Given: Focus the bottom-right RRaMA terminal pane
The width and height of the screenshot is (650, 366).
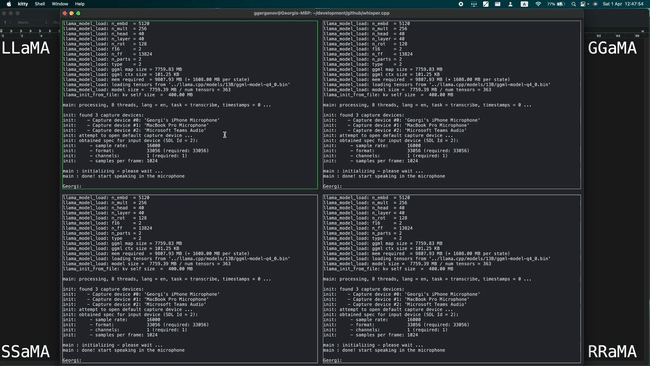Looking at the screenshot, I should tap(452, 279).
